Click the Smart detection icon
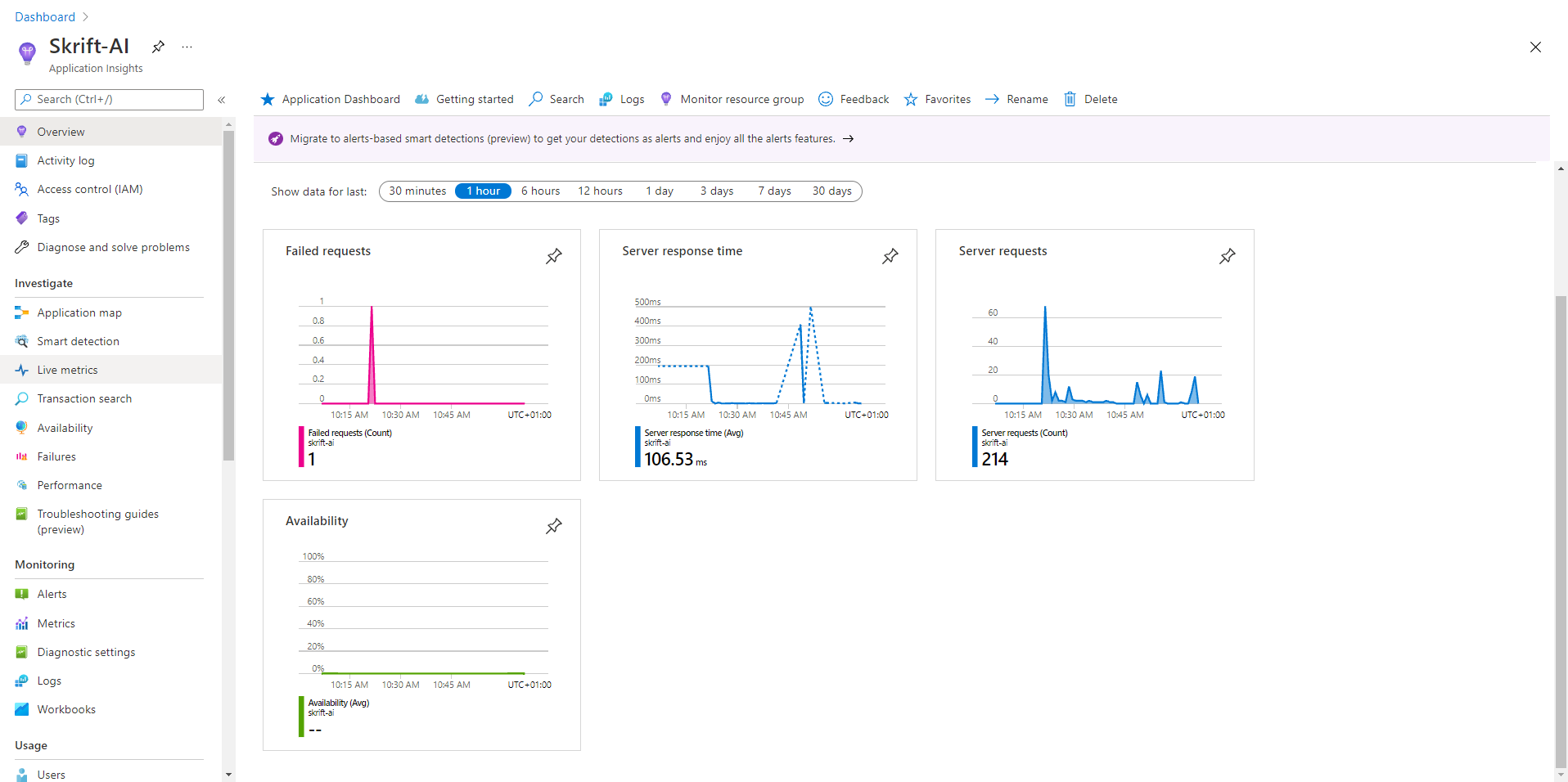The image size is (1568, 782). coord(22,341)
